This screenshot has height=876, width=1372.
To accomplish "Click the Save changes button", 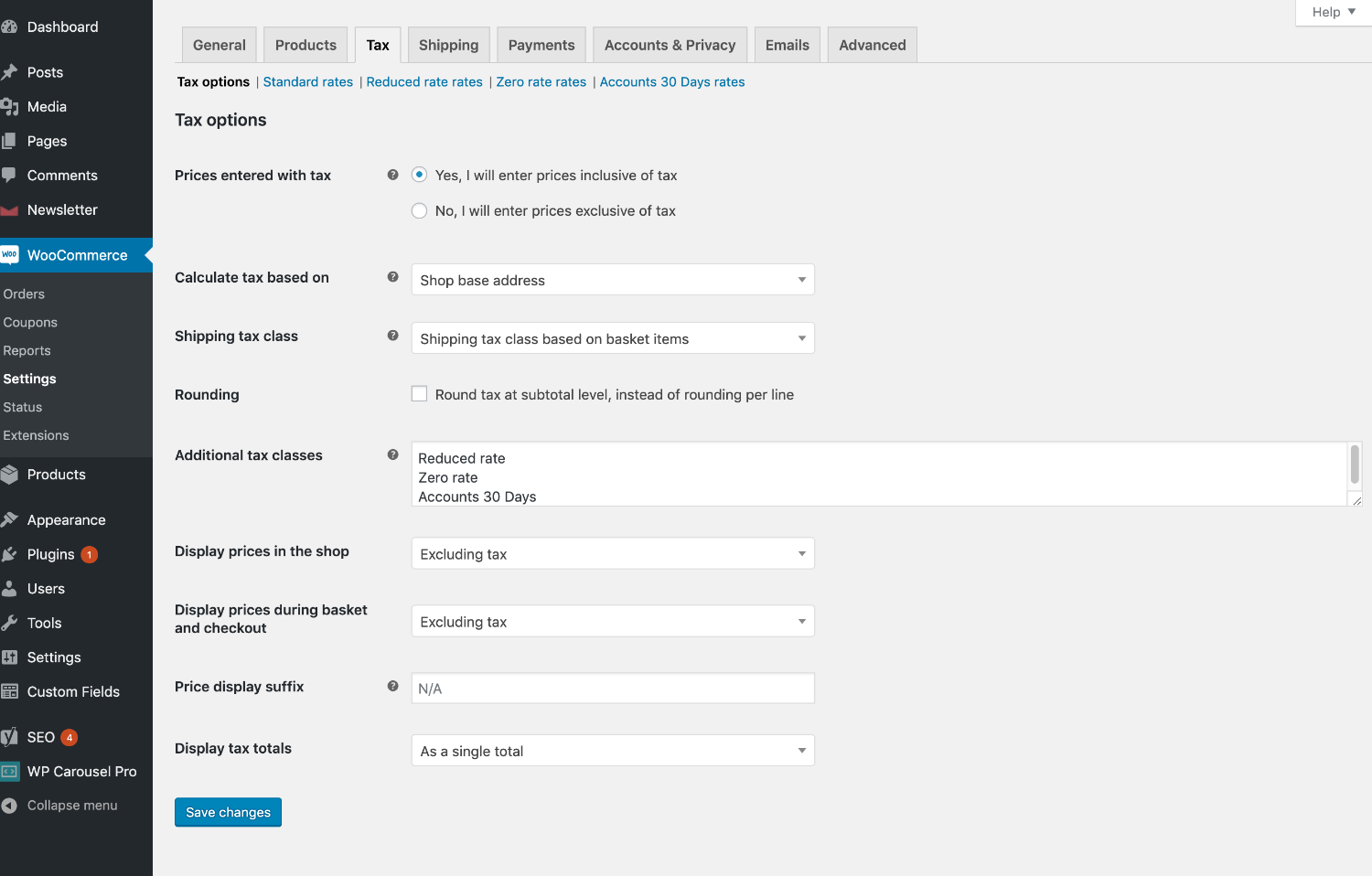I will (228, 812).
